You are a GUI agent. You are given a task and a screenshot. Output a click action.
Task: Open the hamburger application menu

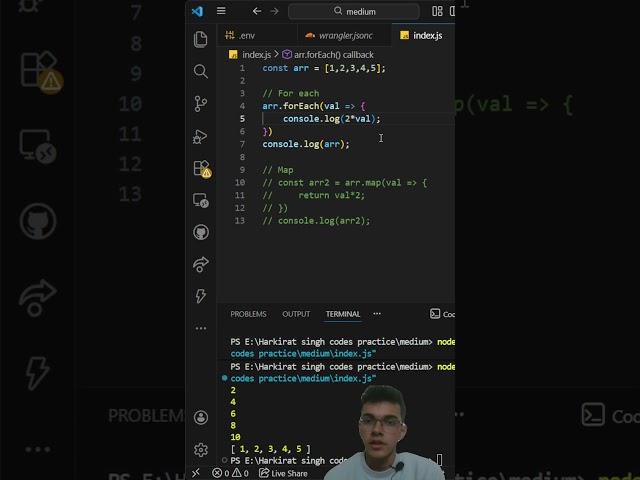click(221, 11)
